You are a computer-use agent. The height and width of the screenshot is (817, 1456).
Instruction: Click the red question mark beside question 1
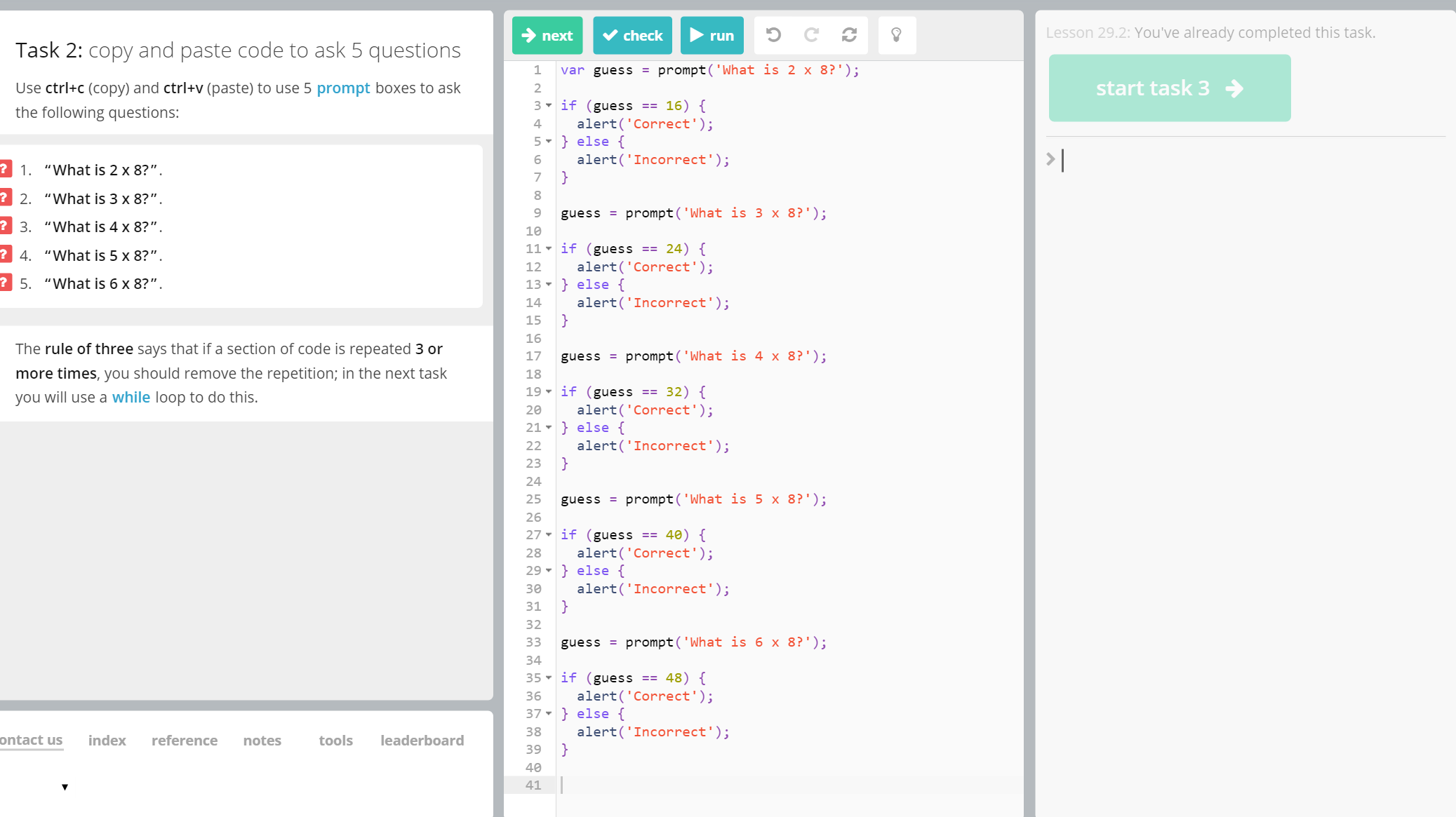click(5, 169)
